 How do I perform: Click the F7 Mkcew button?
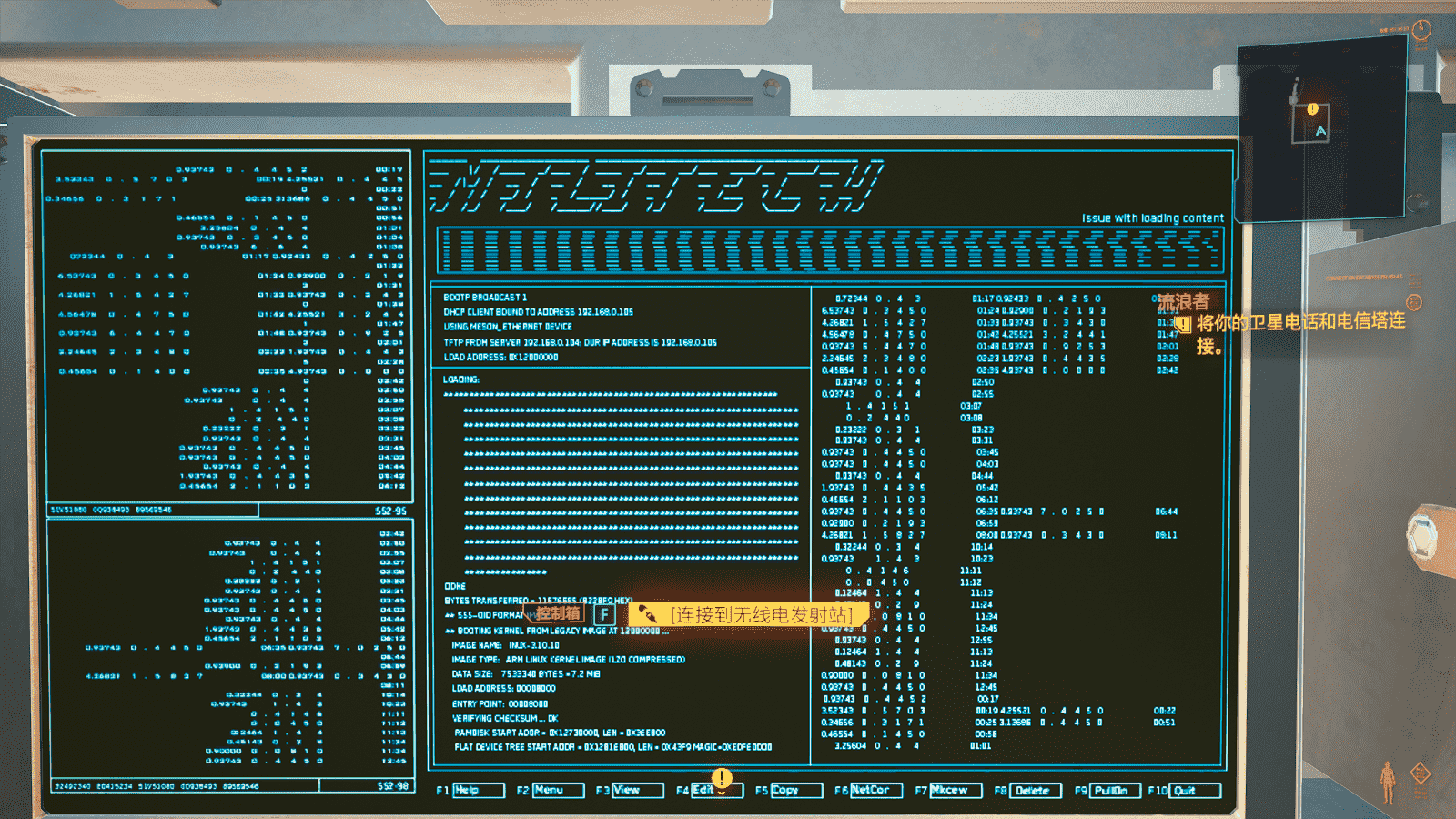click(x=955, y=790)
